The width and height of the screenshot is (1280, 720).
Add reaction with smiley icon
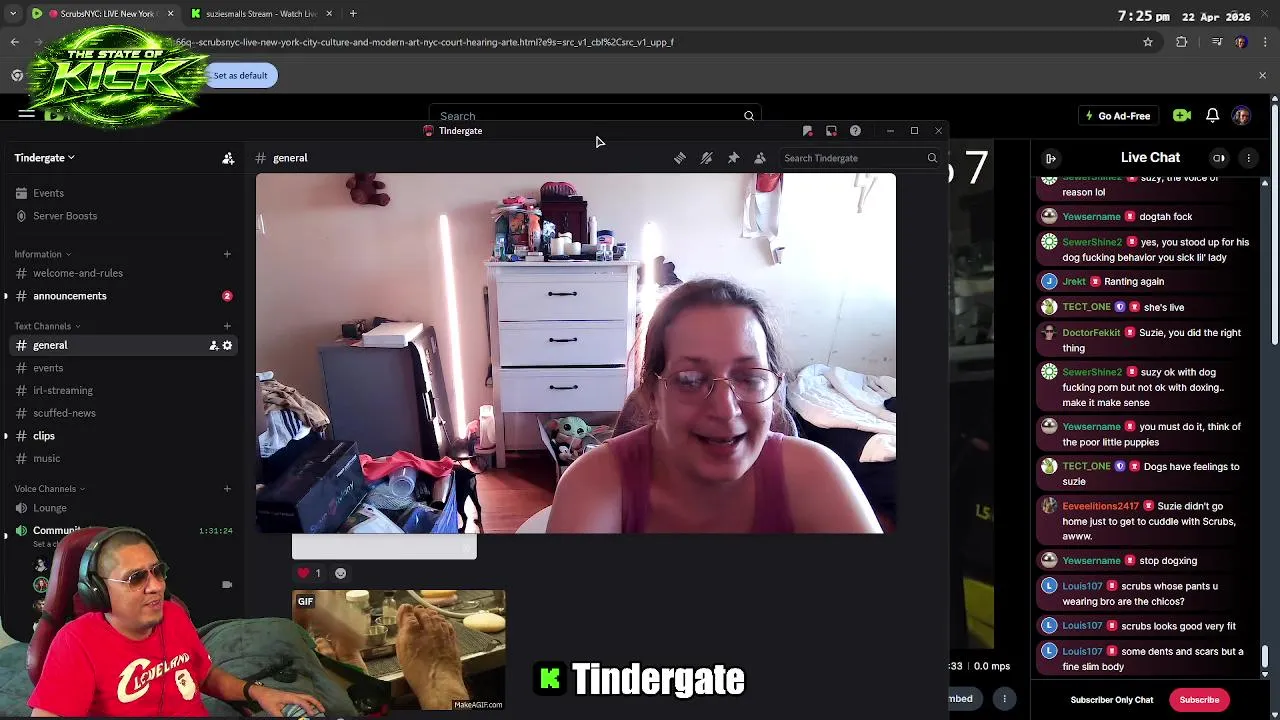point(340,573)
